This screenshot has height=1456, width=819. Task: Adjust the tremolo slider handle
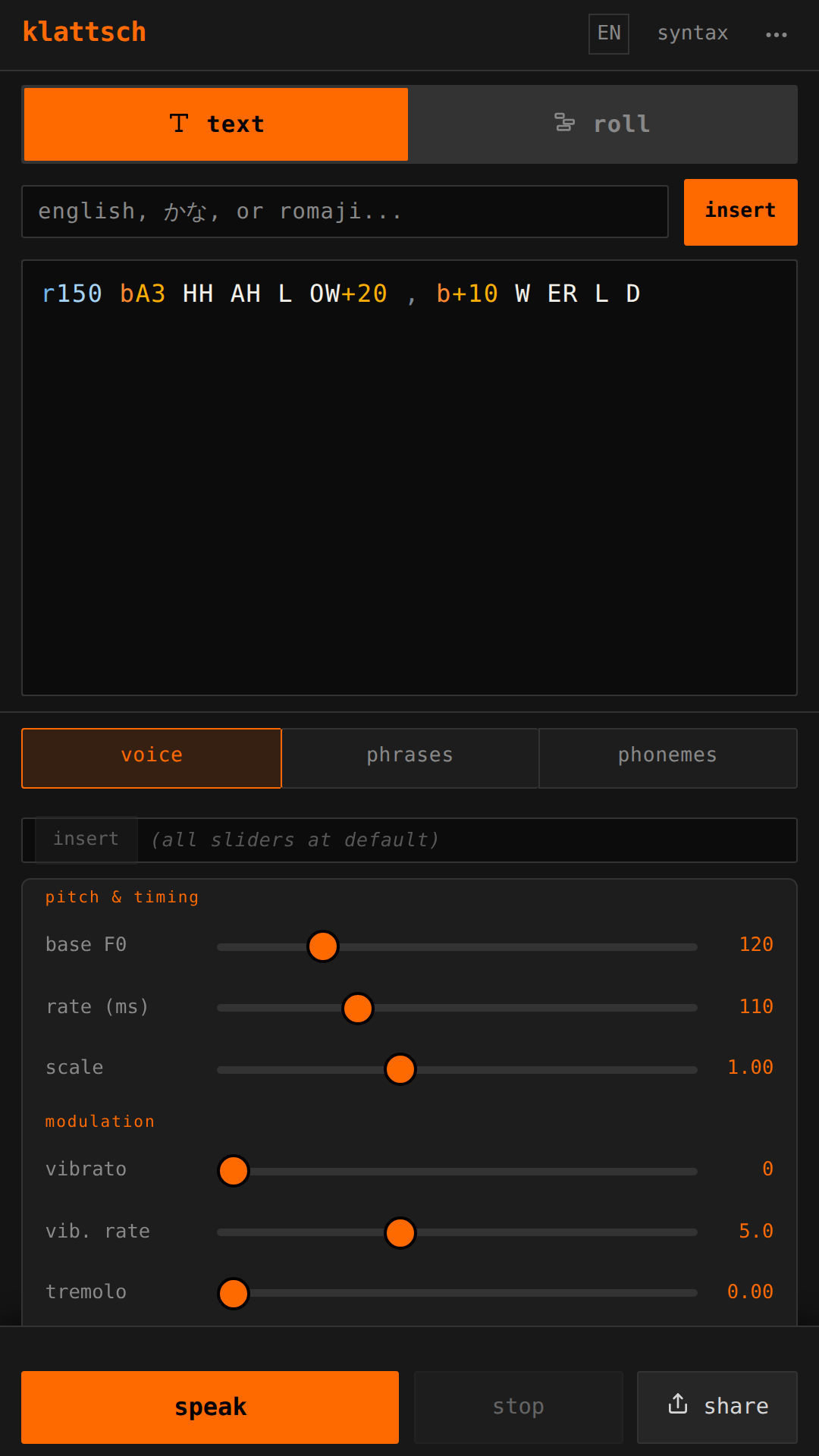[x=234, y=1294]
